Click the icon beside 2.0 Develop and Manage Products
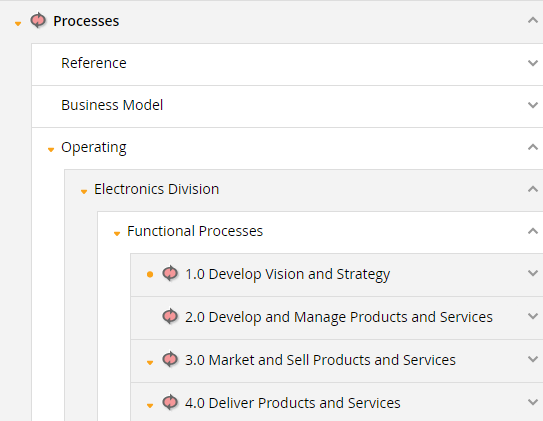543x421 pixels. (x=170, y=316)
